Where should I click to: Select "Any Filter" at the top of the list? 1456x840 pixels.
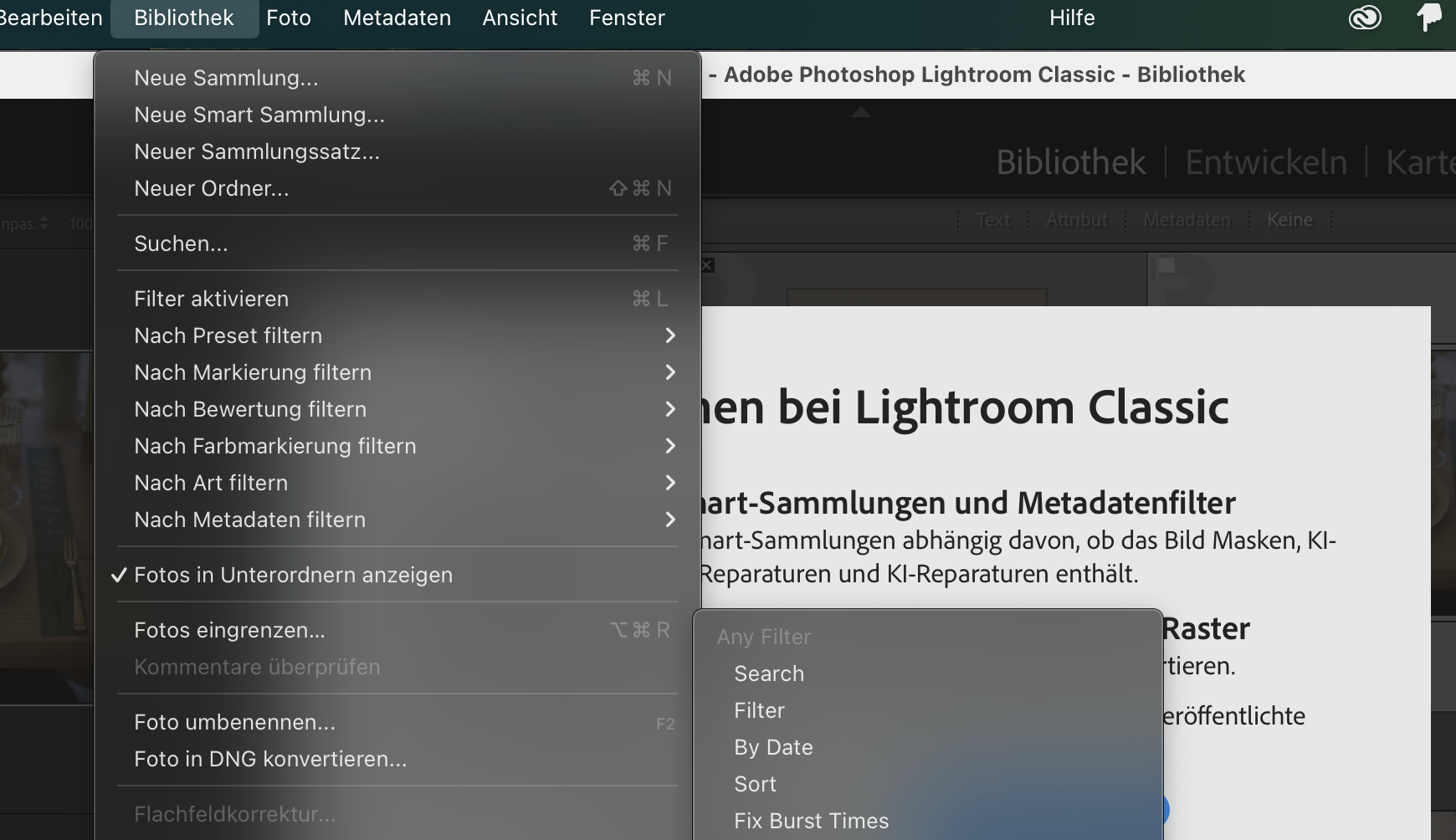coord(763,637)
